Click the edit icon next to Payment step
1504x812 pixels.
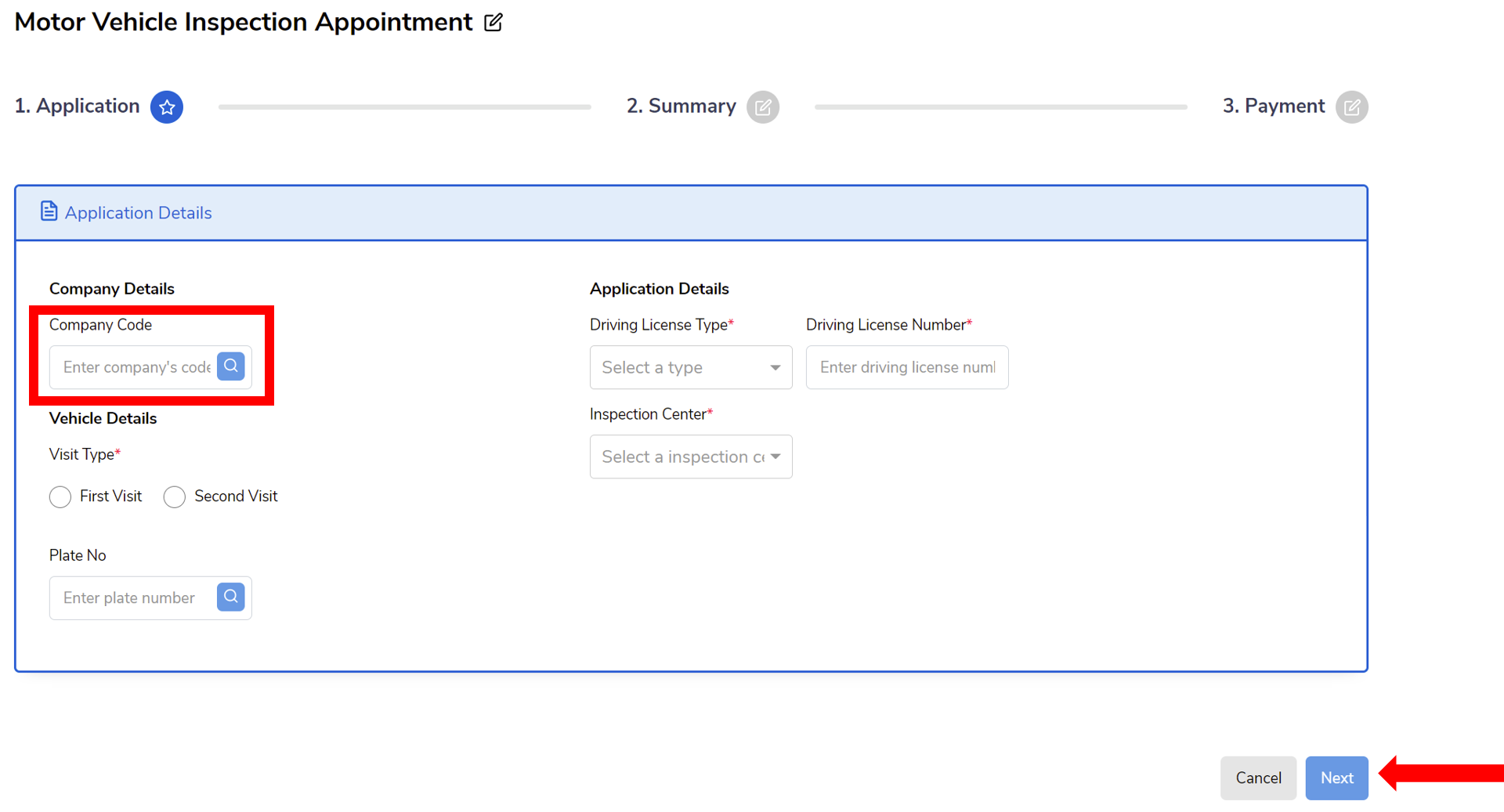[1352, 106]
